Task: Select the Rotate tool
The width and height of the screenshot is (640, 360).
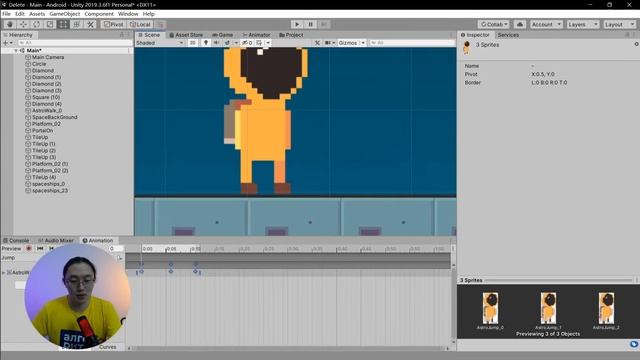Action: tap(37, 24)
